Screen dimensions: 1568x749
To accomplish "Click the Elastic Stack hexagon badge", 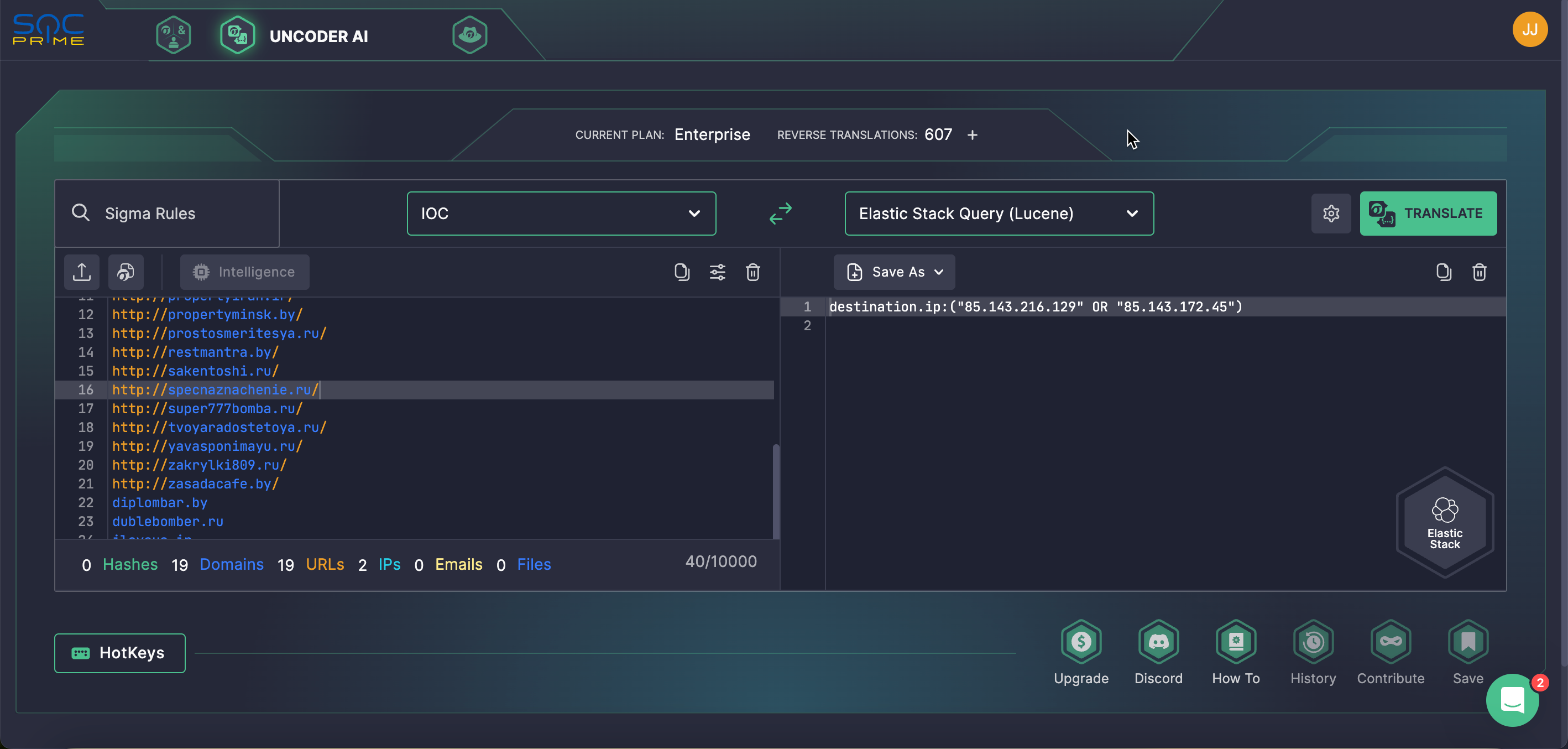I will coord(1445,522).
